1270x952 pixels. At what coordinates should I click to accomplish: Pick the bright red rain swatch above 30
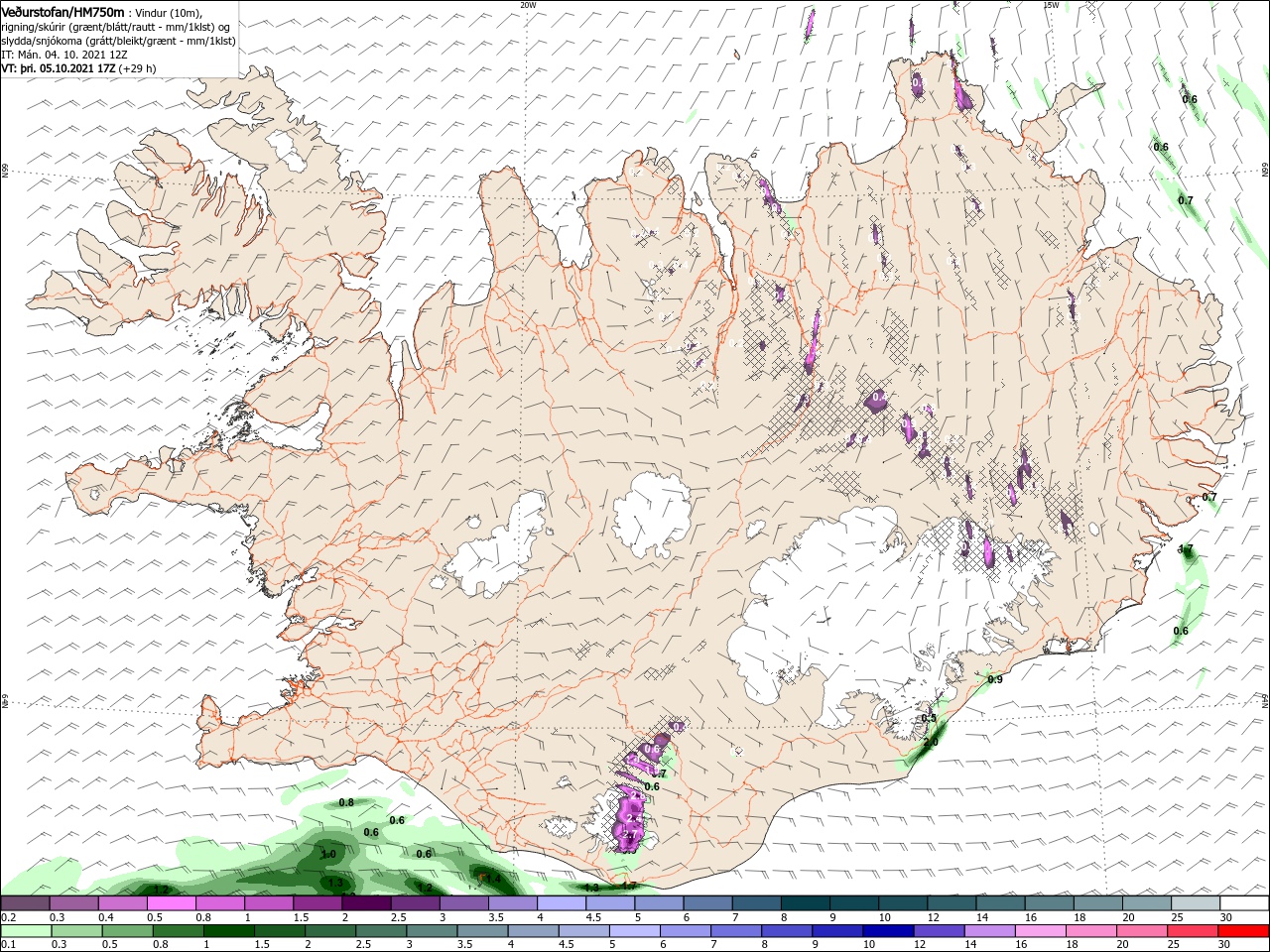tap(1242, 931)
